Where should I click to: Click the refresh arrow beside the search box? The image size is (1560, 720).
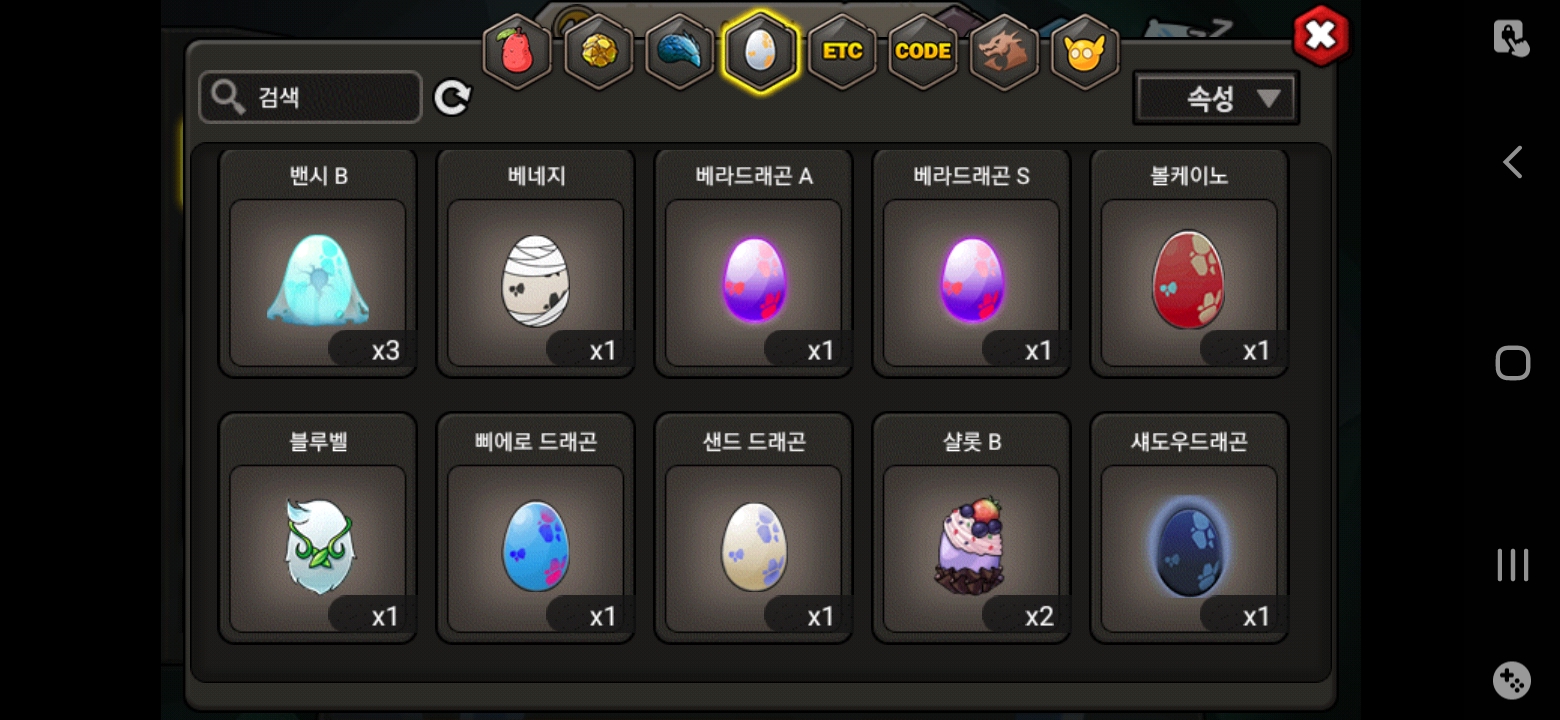(452, 98)
